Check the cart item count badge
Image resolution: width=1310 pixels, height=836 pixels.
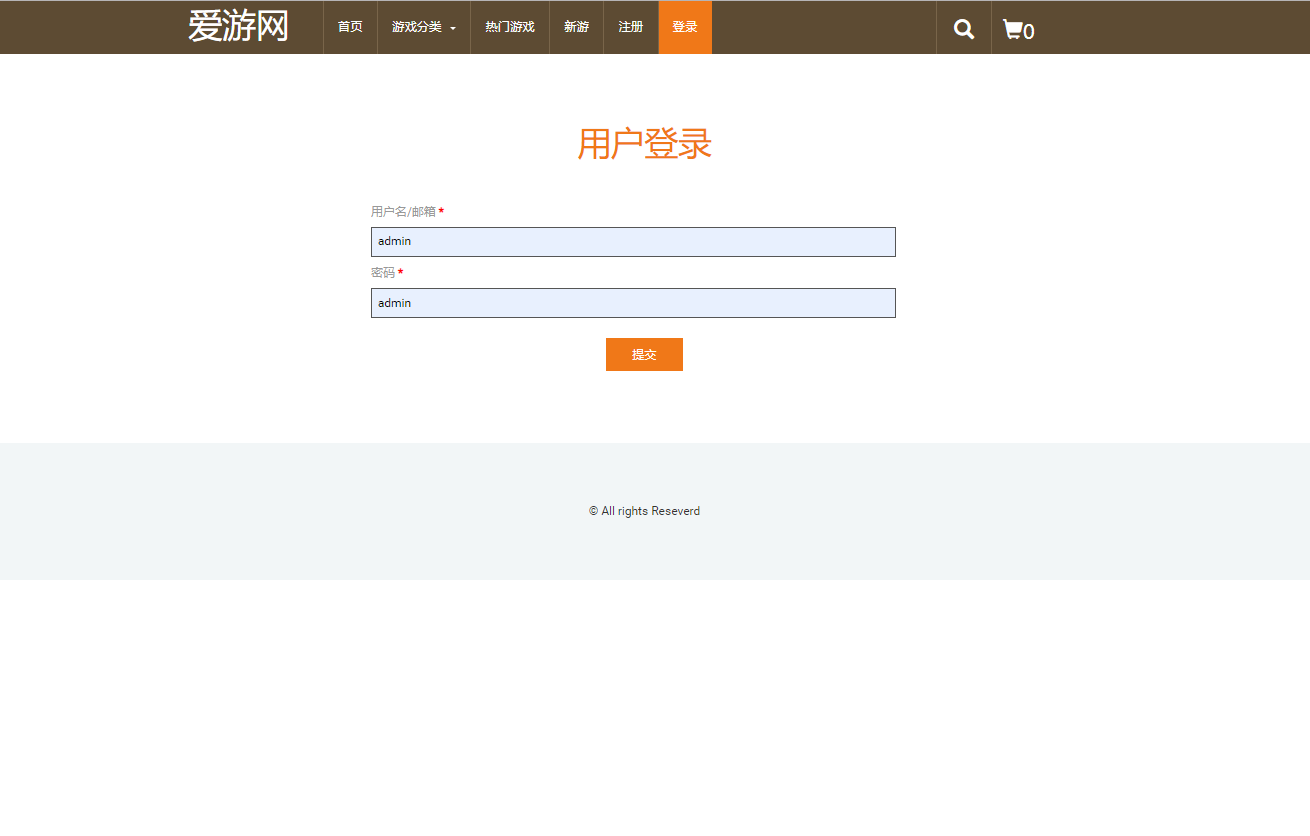coord(1028,32)
